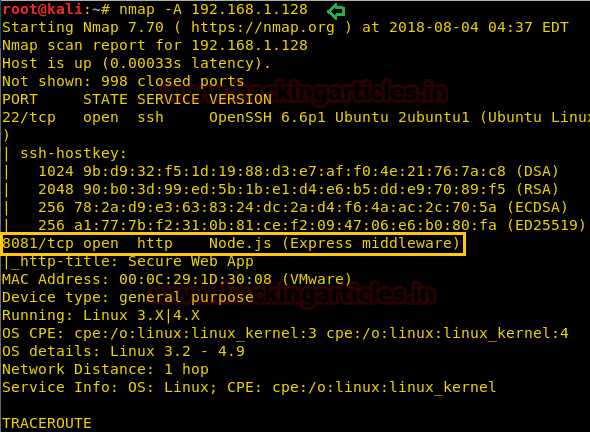Click the highlighted 8081/tcp open http line
Screen dimensions: 590x432
click(x=233, y=243)
